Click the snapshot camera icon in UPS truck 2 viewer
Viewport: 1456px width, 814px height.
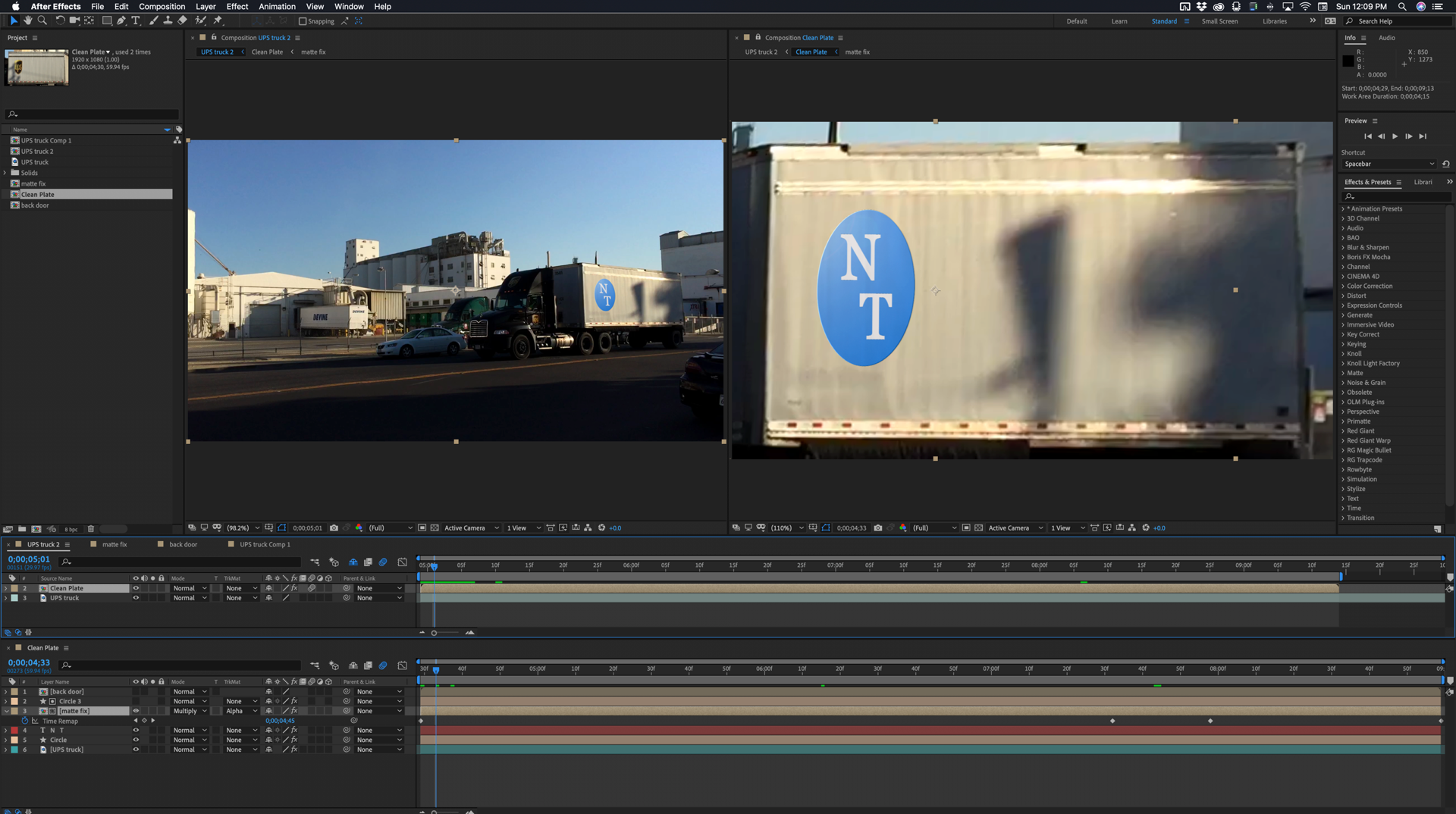point(334,528)
